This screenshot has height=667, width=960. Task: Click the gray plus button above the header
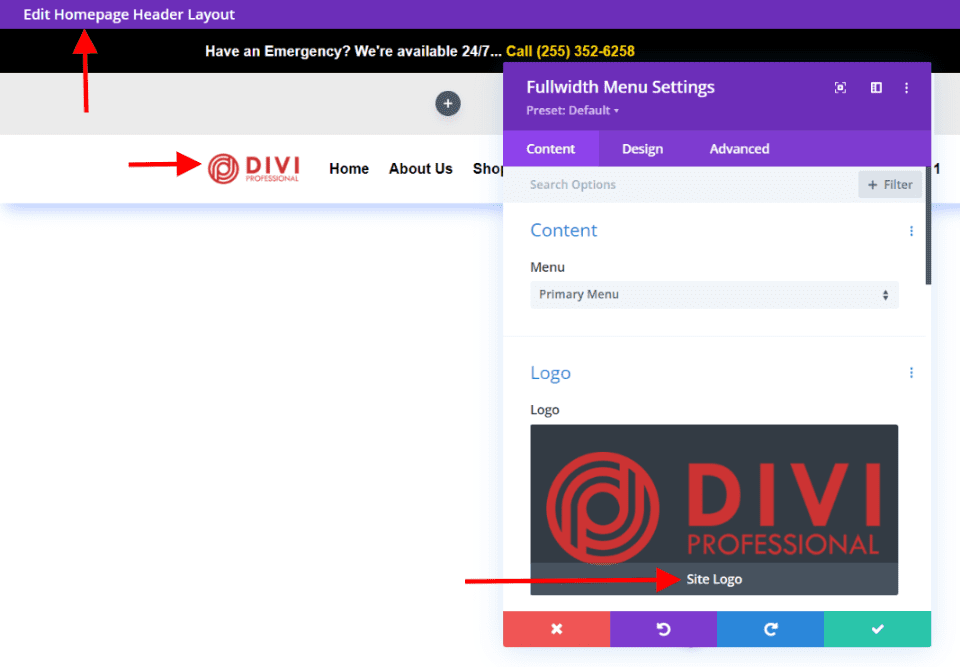click(x=447, y=103)
